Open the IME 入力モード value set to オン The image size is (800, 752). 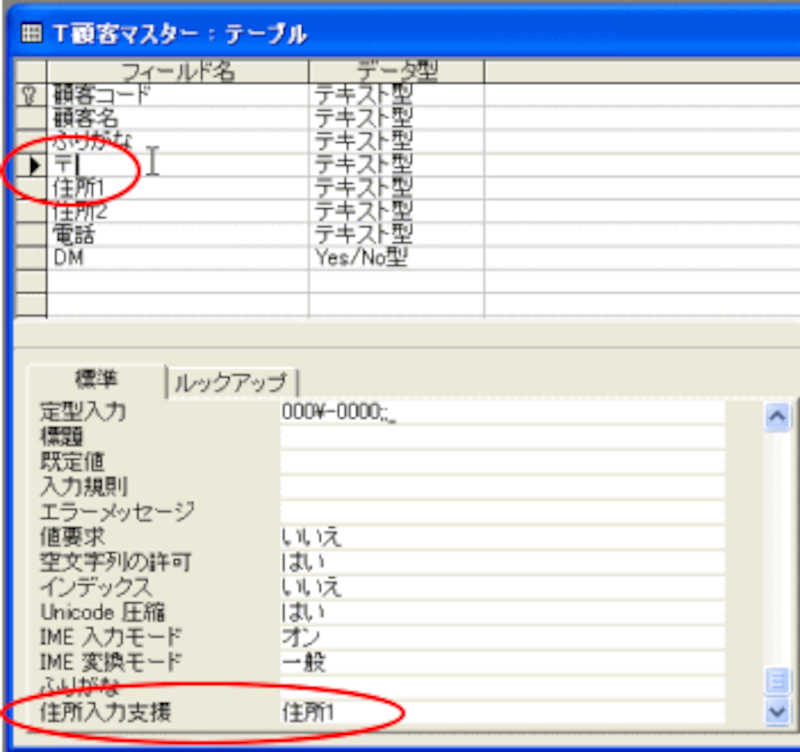[x=500, y=637]
